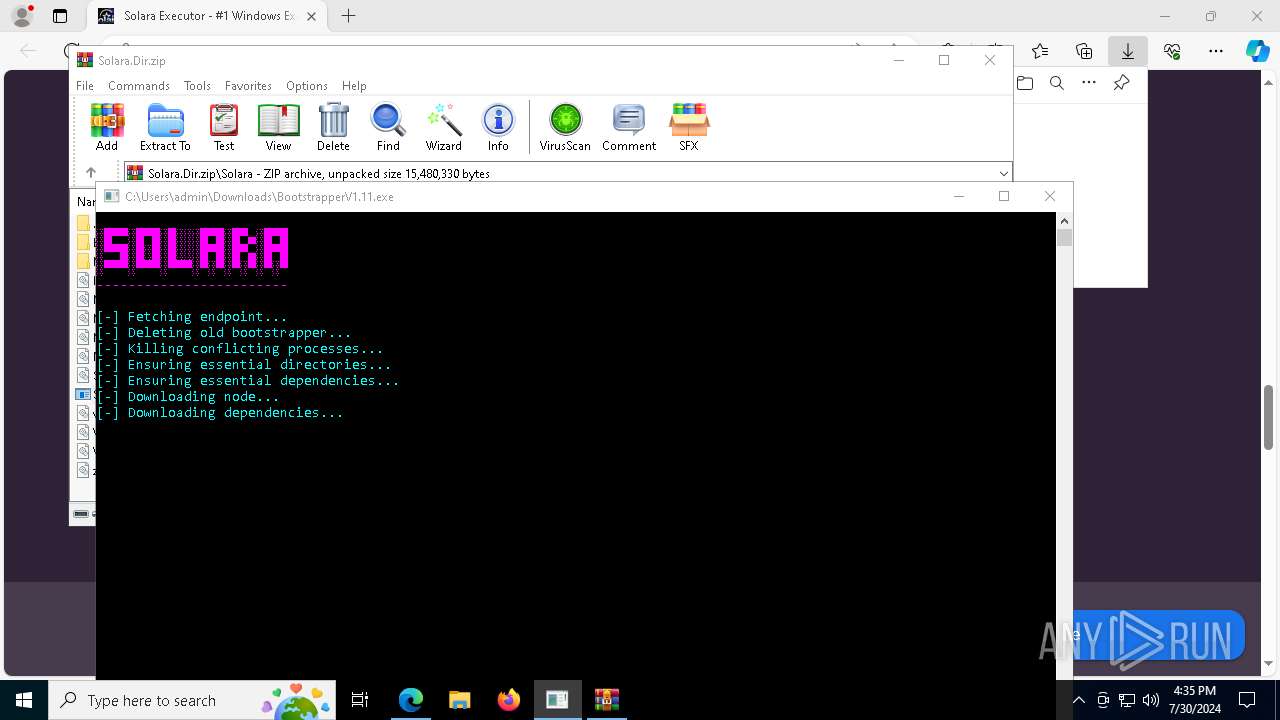Click the WinRAR Add toolbar icon

pos(107,127)
